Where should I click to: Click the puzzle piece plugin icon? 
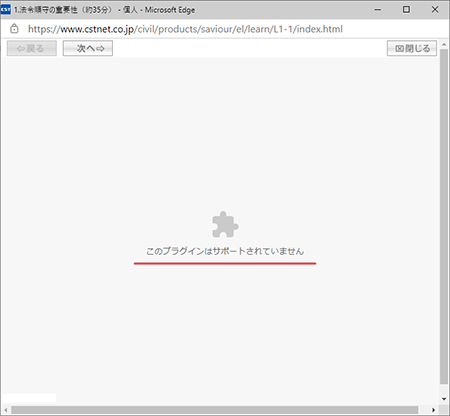tap(225, 224)
